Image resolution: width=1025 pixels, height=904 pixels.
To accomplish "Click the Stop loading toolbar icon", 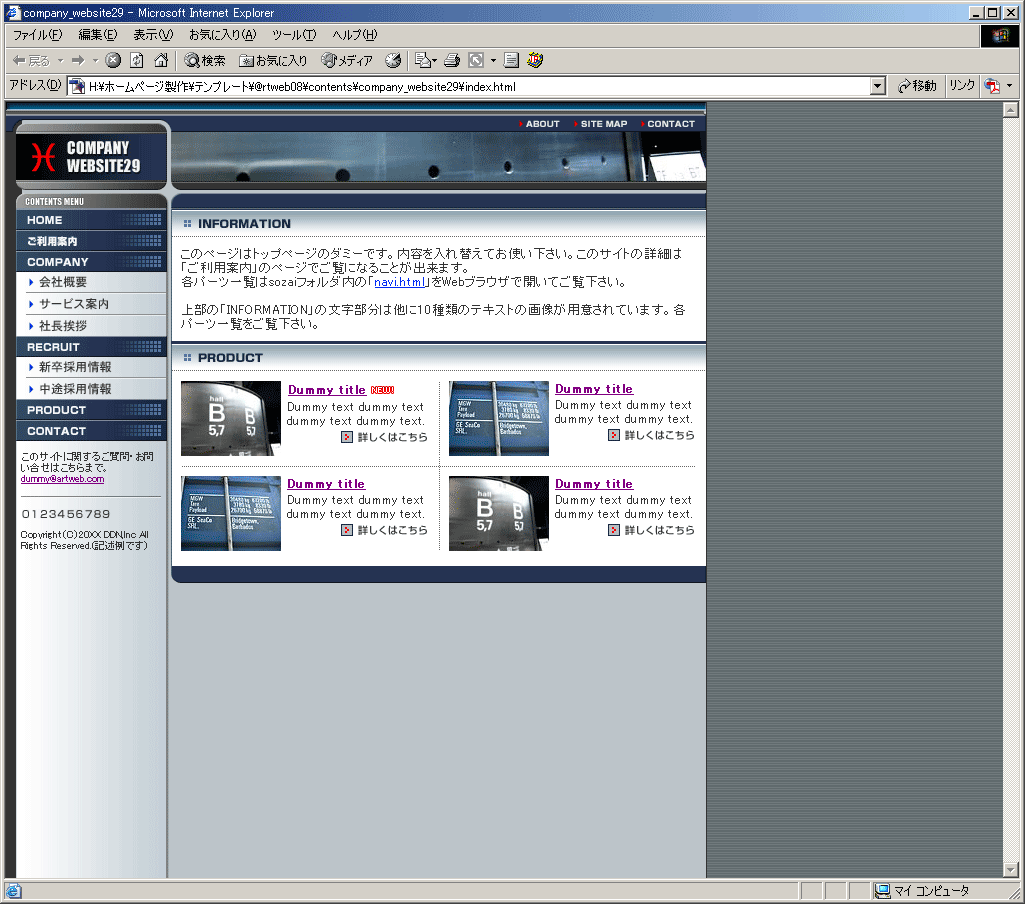I will [113, 61].
